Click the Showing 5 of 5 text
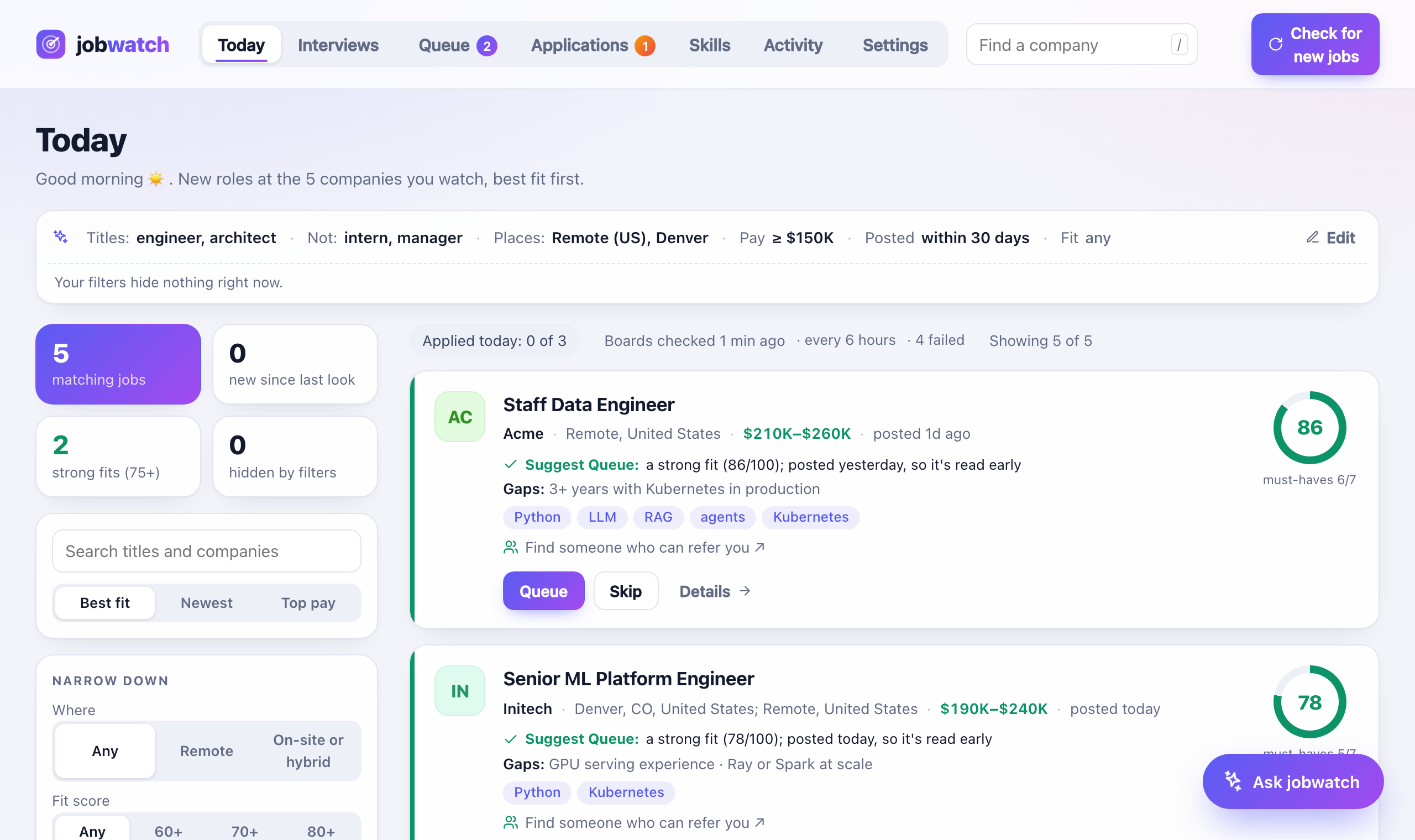Viewport: 1415px width, 840px height. (x=1040, y=340)
